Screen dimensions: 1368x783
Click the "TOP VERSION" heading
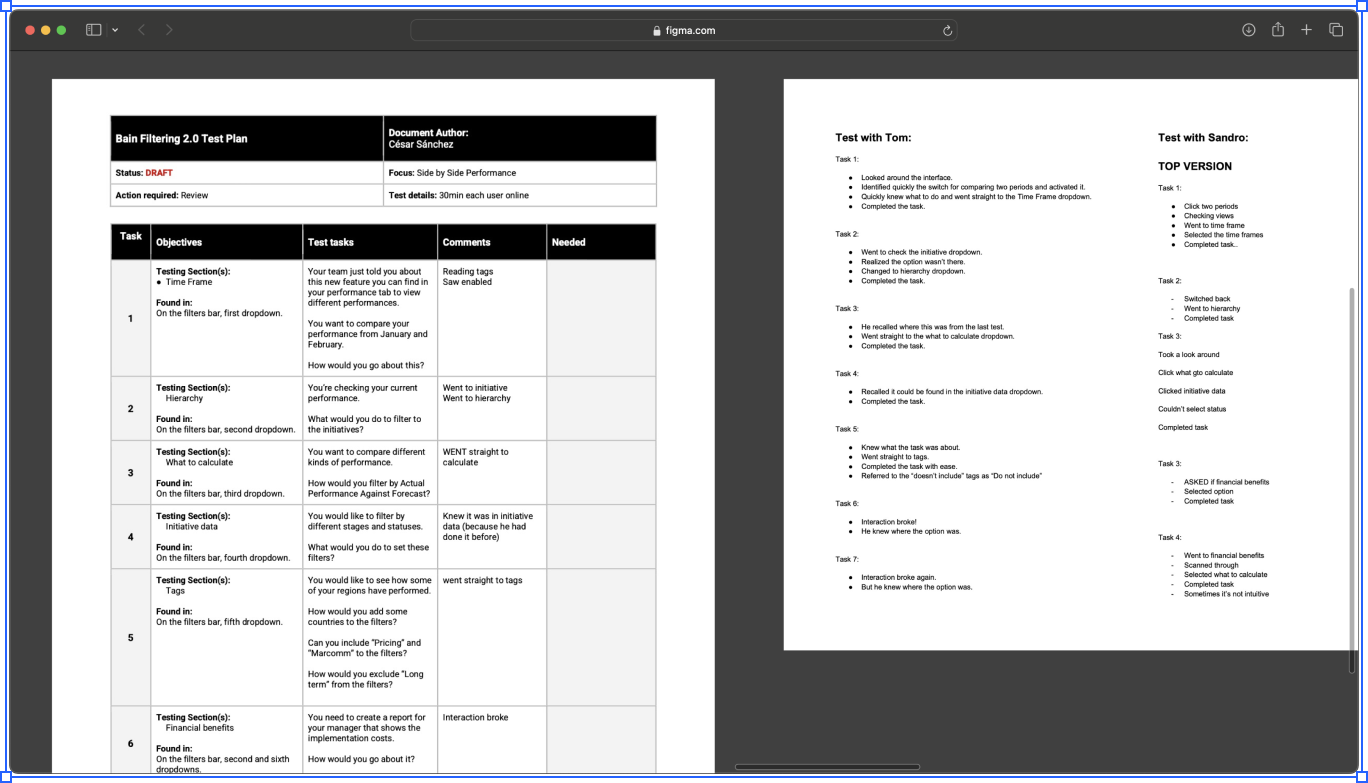tap(1195, 166)
